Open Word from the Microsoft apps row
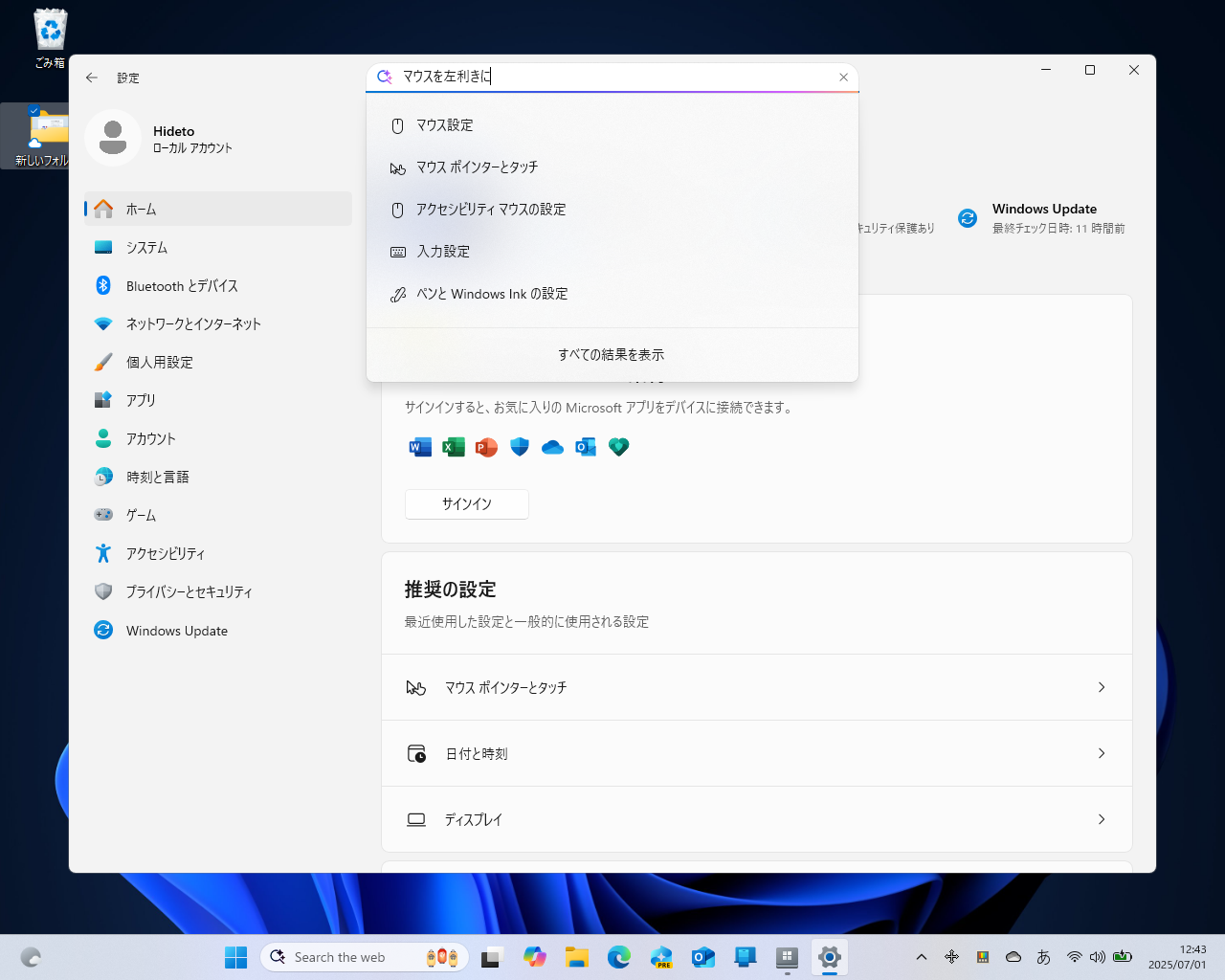The height and width of the screenshot is (980, 1225). click(420, 447)
